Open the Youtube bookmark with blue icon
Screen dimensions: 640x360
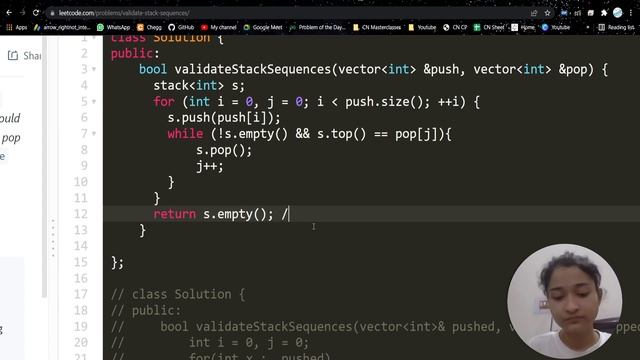click(556, 27)
